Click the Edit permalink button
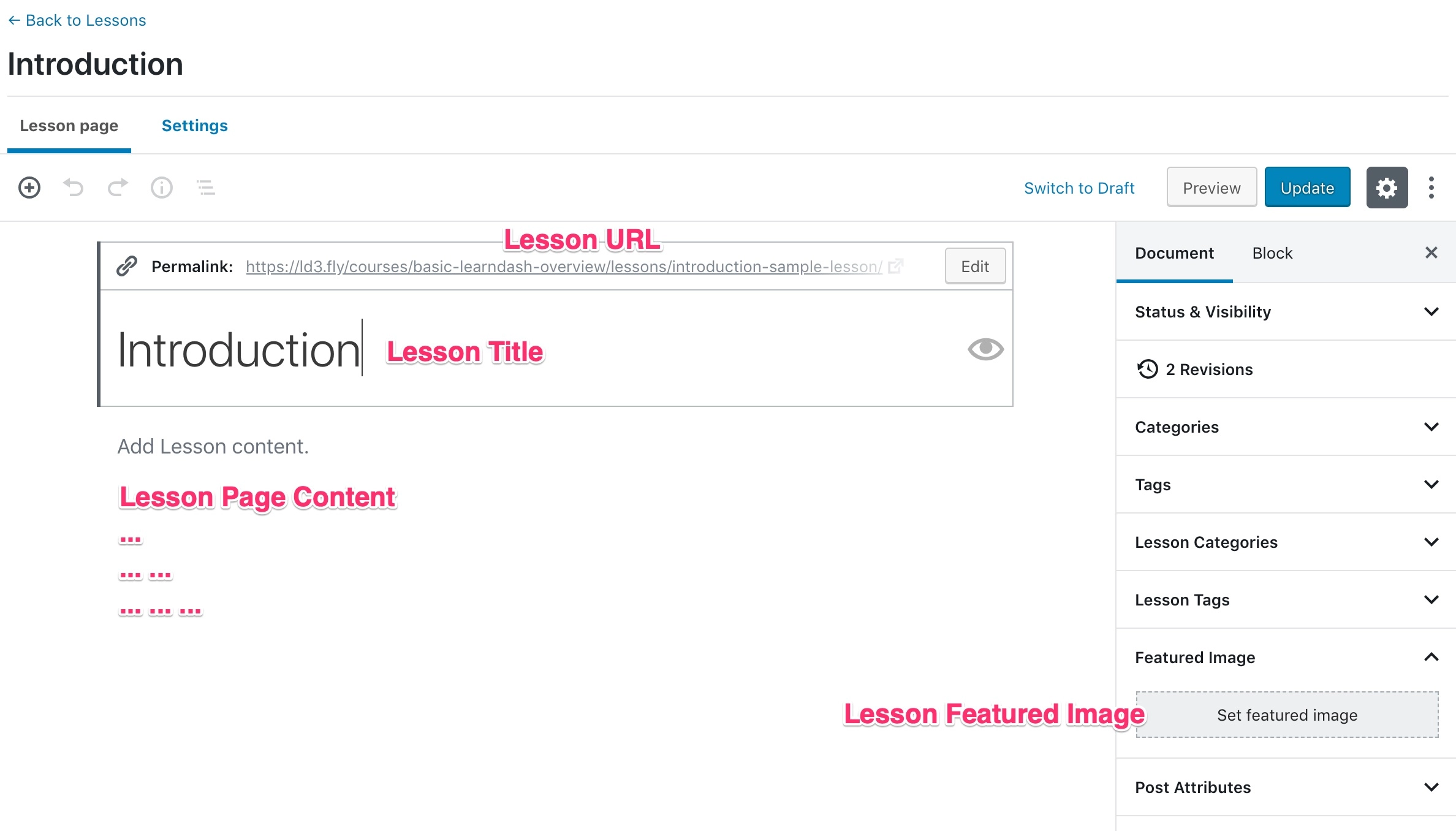 point(973,266)
